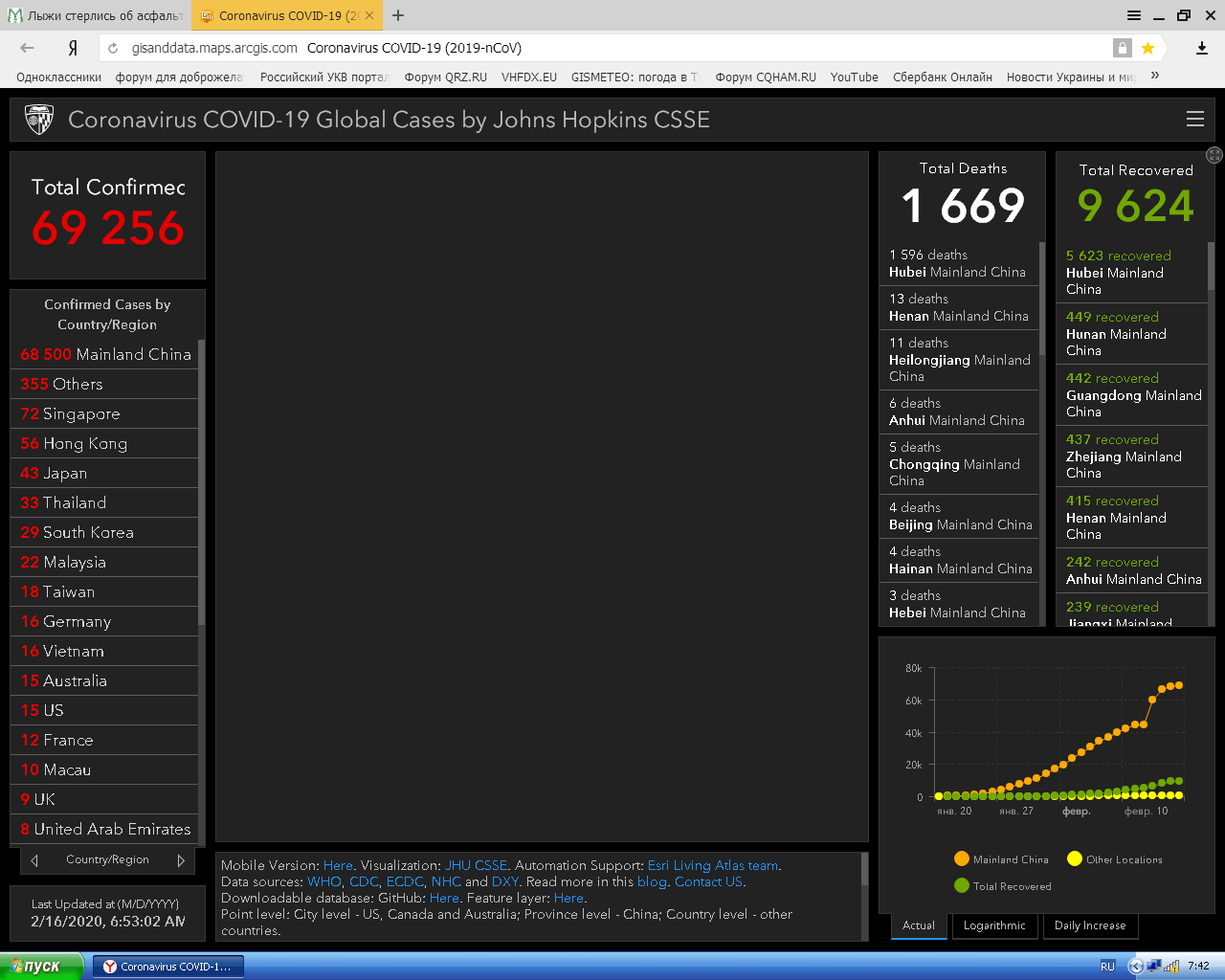Viewport: 1225px width, 980px height.
Task: Toggle the bookmark star icon
Action: click(x=1147, y=48)
